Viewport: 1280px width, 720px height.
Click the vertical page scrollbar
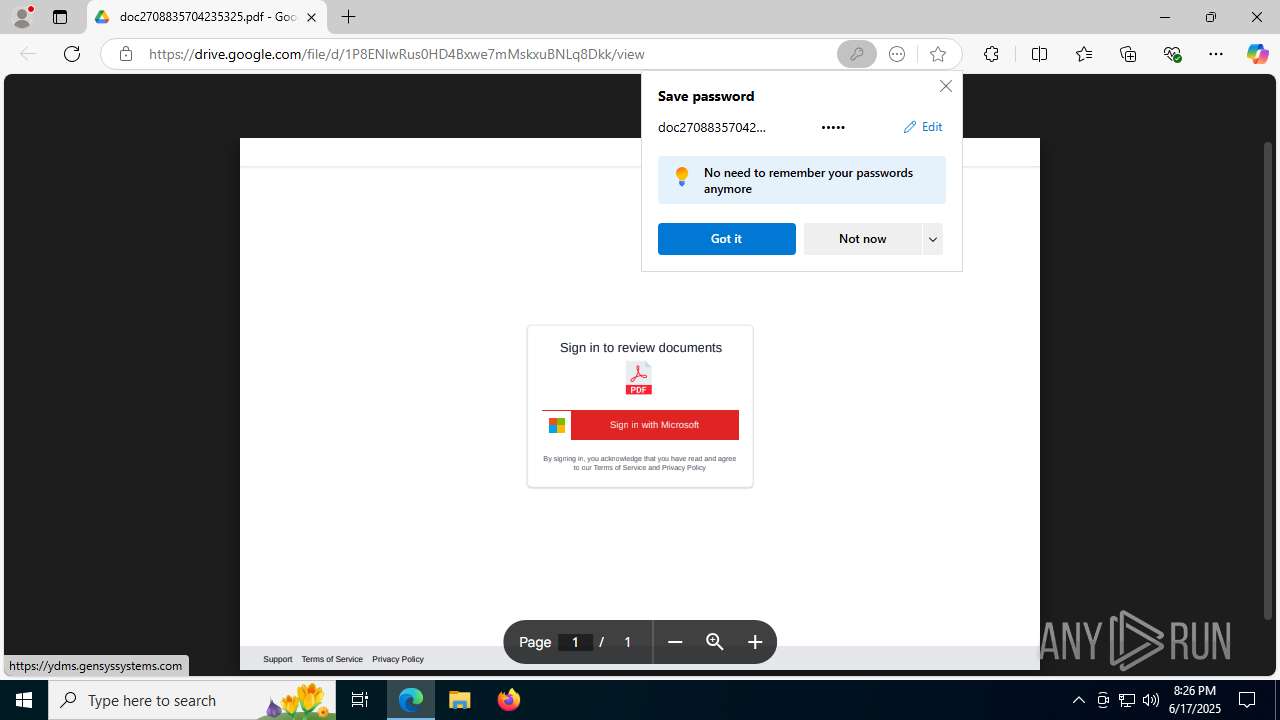(x=1268, y=380)
